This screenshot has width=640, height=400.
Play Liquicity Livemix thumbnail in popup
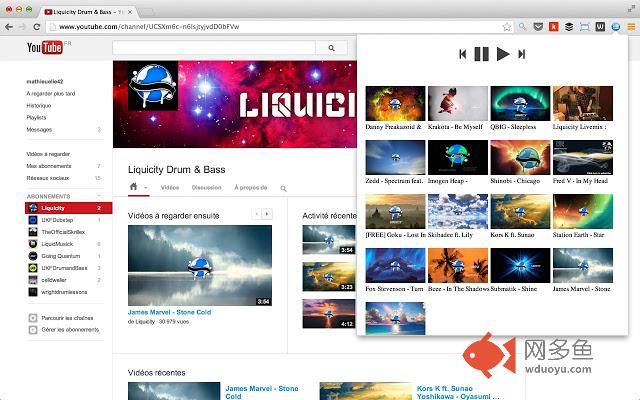[582, 103]
